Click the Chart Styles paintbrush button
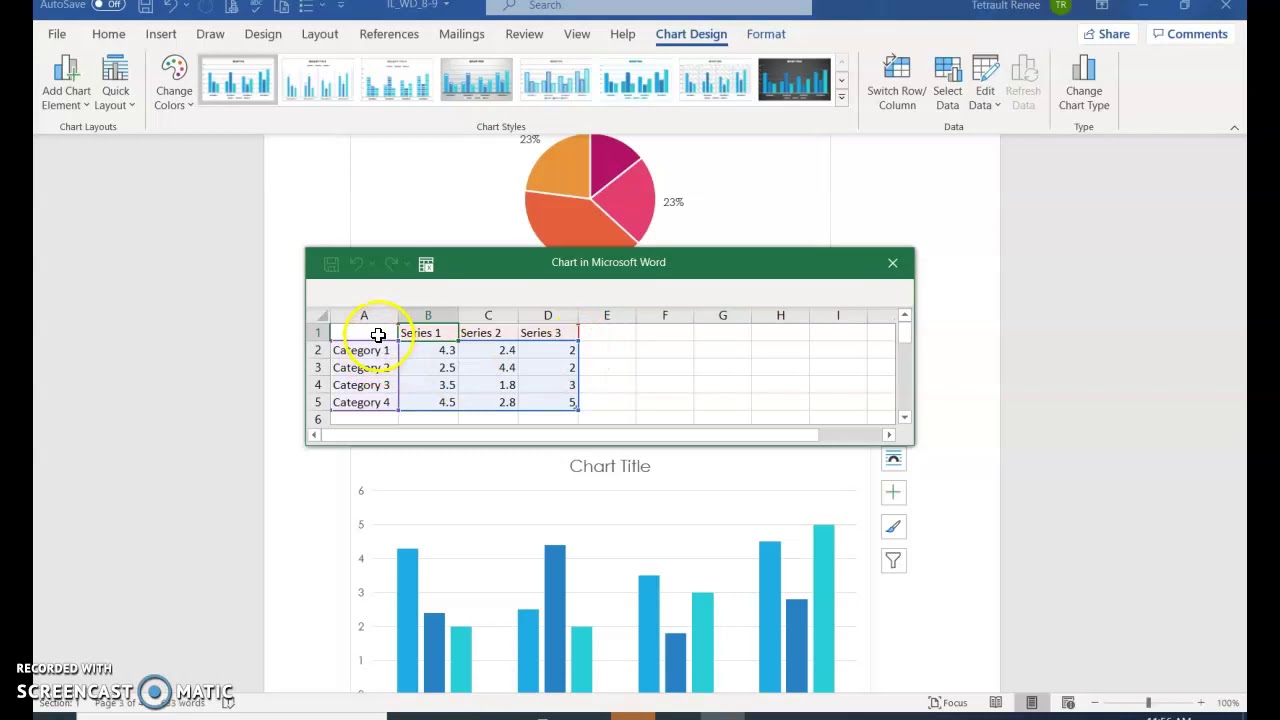 [893, 526]
